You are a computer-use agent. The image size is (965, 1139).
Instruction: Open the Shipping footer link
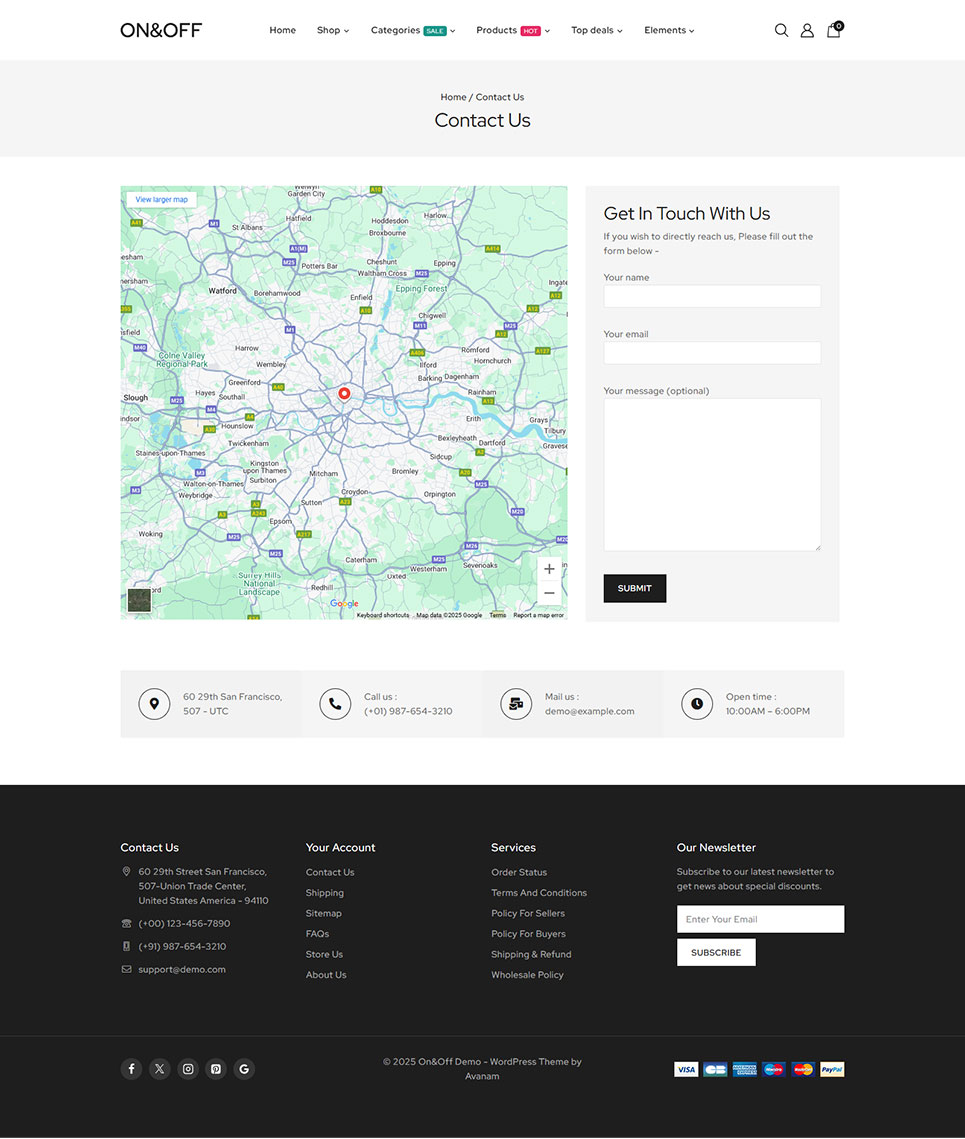[x=325, y=893]
